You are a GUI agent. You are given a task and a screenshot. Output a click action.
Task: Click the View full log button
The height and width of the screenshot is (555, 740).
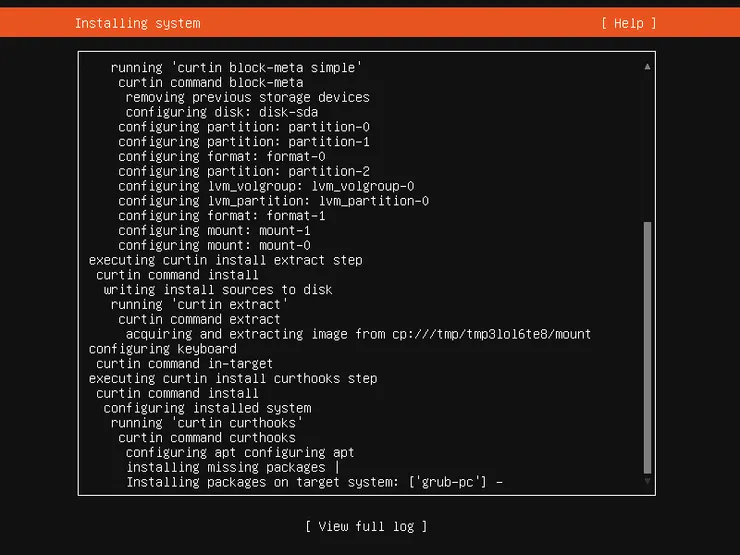click(x=366, y=526)
